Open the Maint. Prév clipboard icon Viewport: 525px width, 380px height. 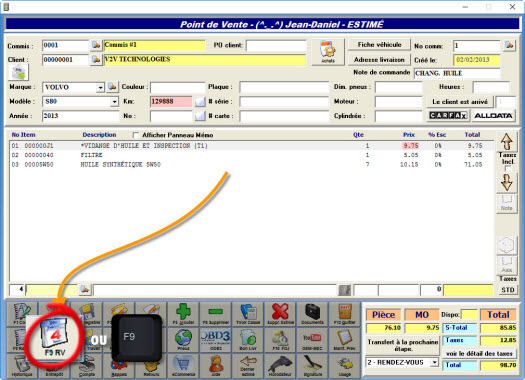(x=344, y=340)
